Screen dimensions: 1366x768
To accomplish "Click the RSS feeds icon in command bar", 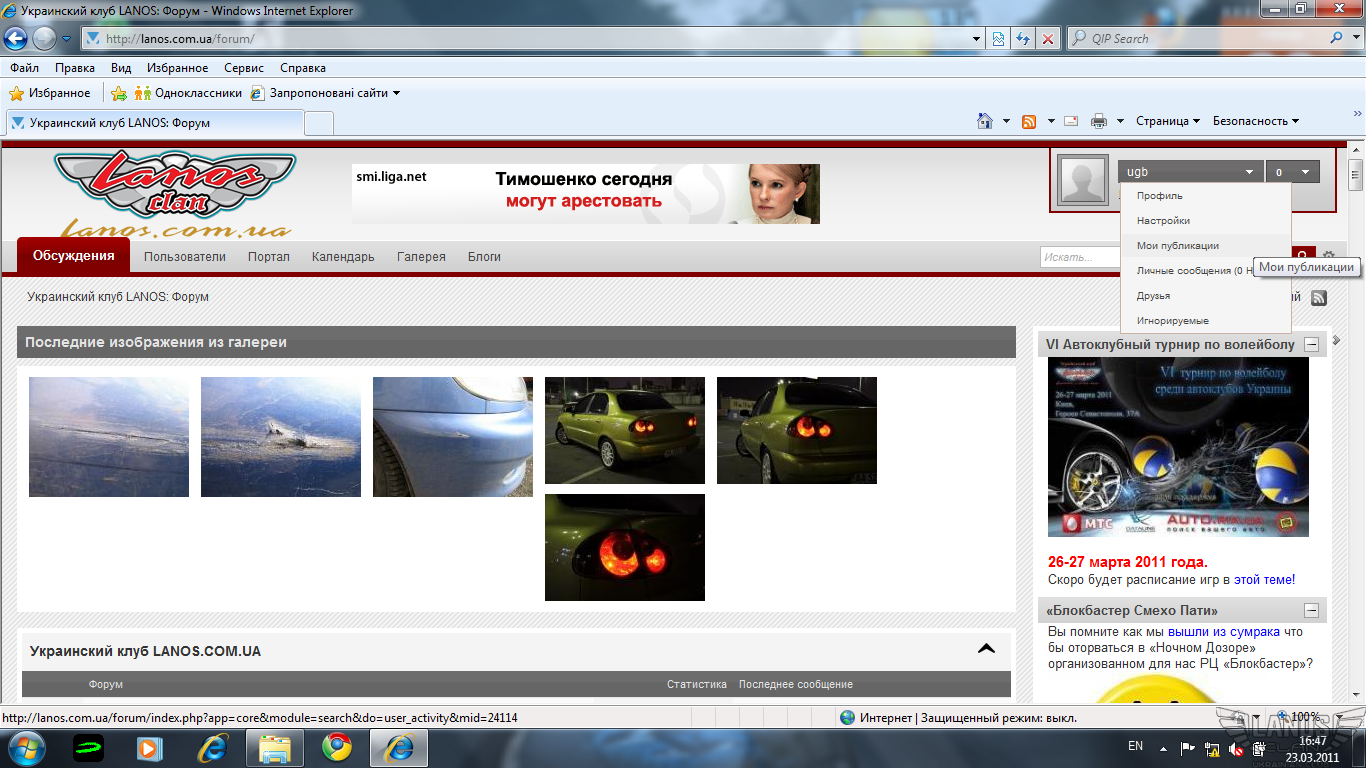I will click(x=1029, y=121).
